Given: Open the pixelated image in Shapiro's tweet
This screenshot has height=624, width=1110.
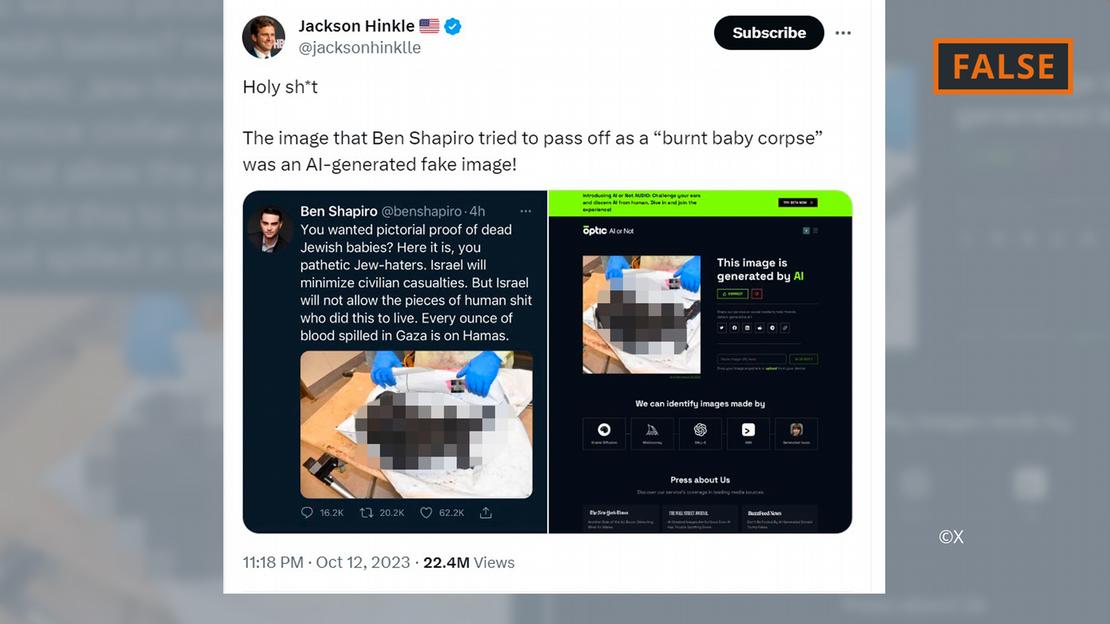Looking at the screenshot, I should 416,424.
